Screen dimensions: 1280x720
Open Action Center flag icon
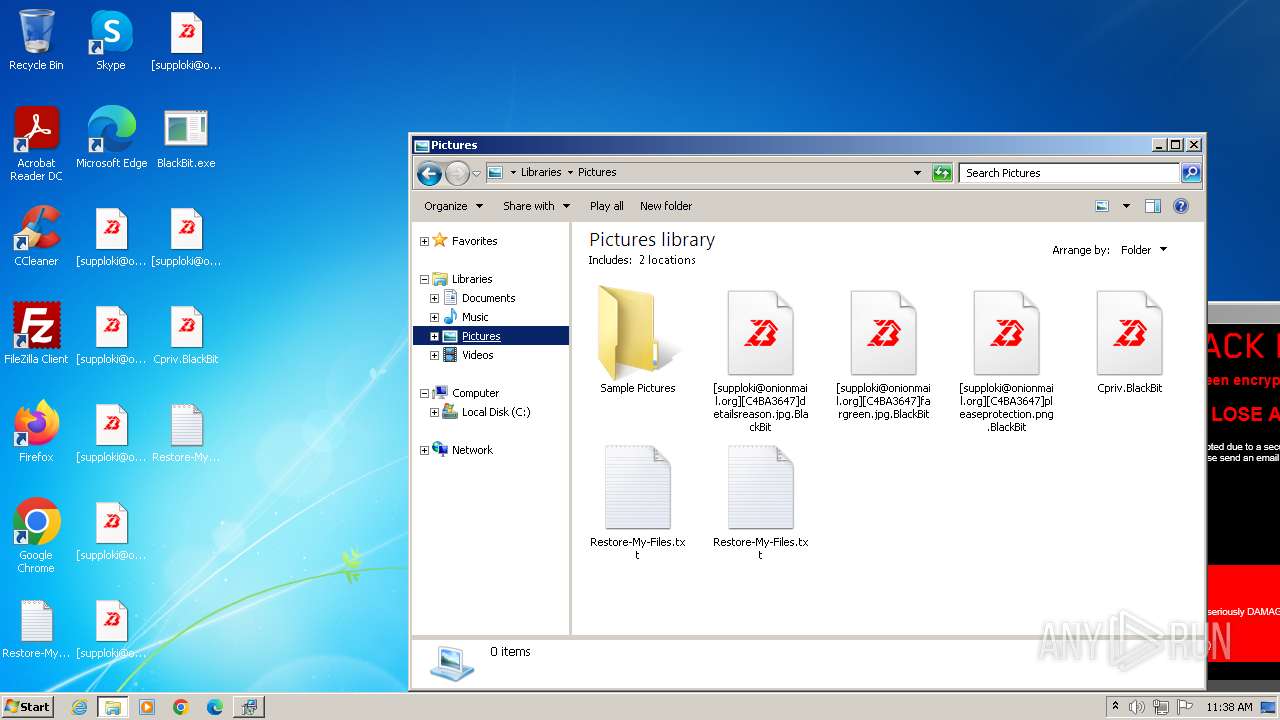tap(1184, 707)
